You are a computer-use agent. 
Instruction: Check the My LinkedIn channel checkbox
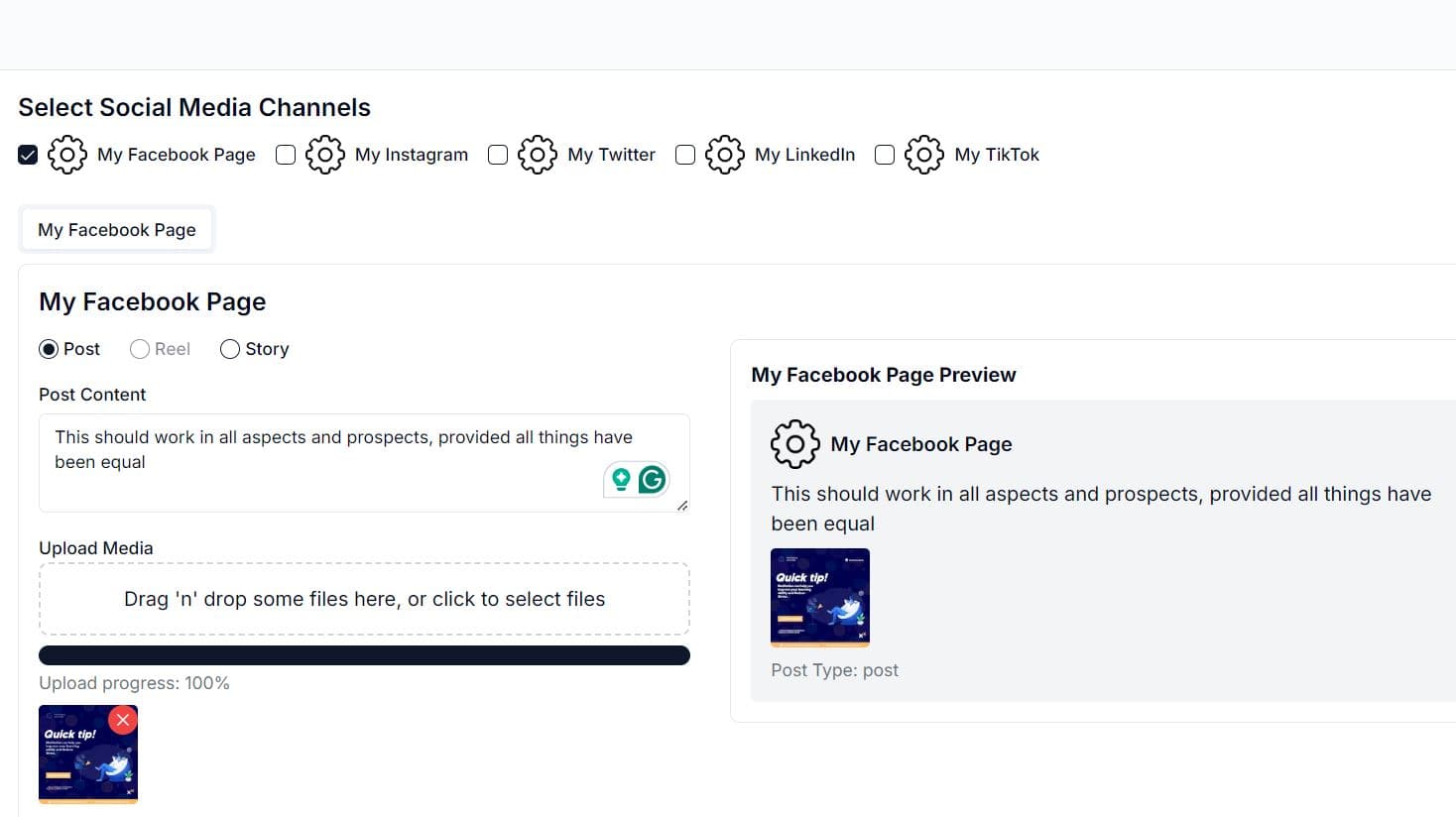click(x=685, y=155)
